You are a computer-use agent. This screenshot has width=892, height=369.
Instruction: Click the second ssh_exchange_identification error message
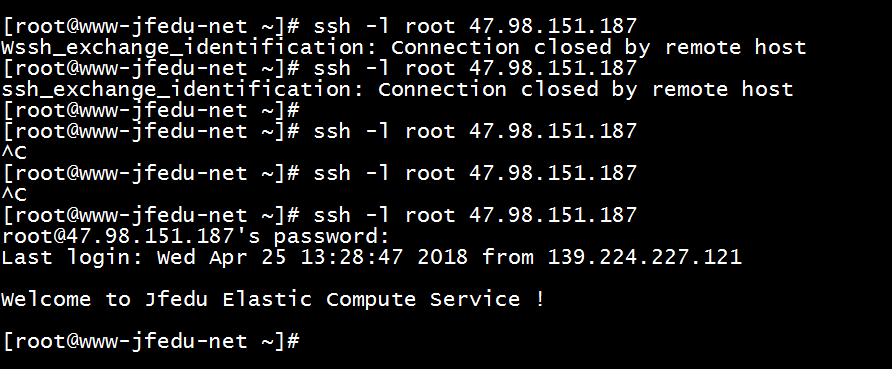397,89
